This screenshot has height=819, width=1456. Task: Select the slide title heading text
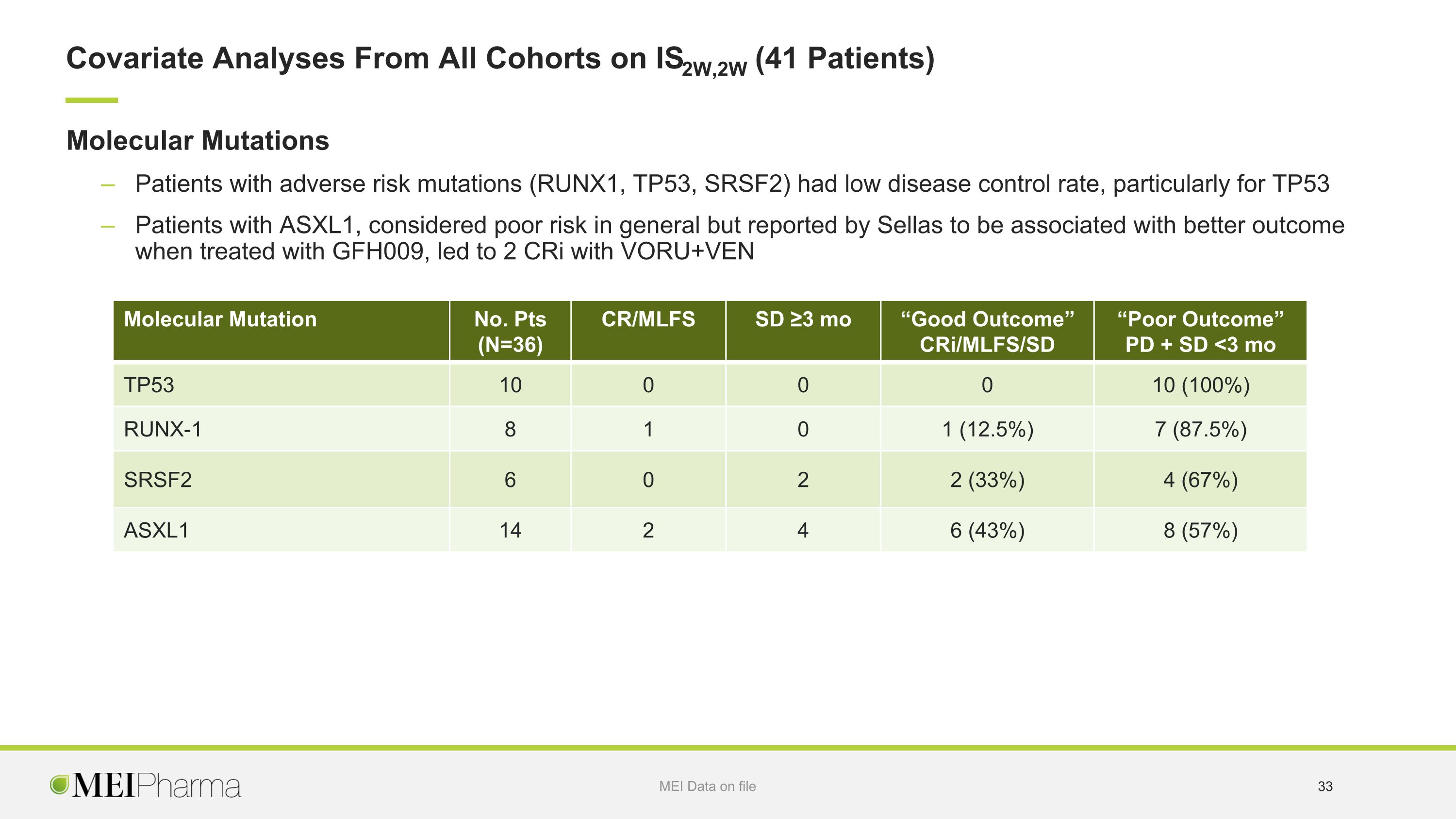(500, 59)
